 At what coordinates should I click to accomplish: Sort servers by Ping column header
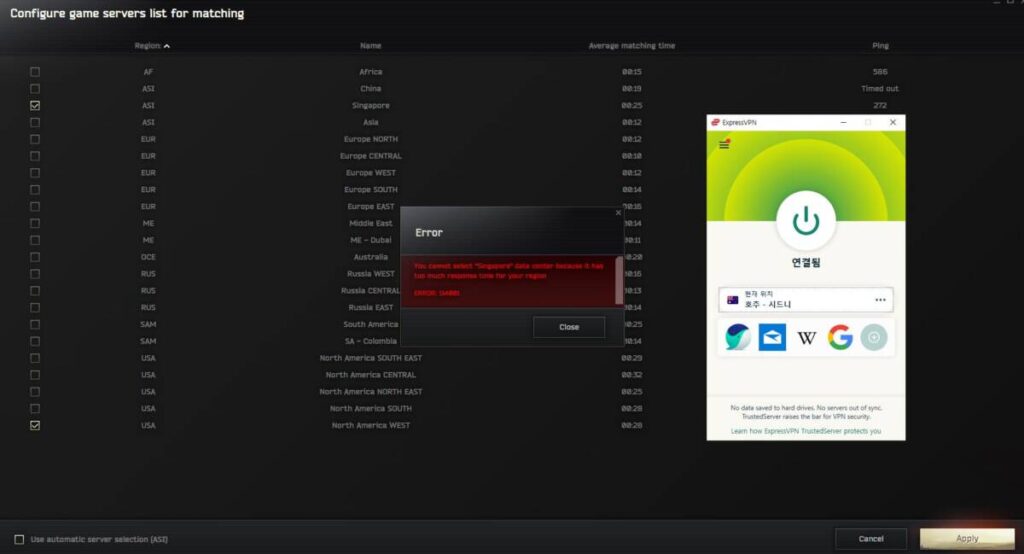[879, 46]
